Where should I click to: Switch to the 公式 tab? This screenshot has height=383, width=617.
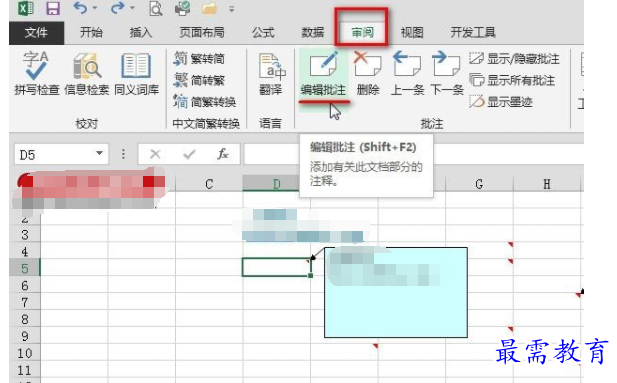point(263,33)
